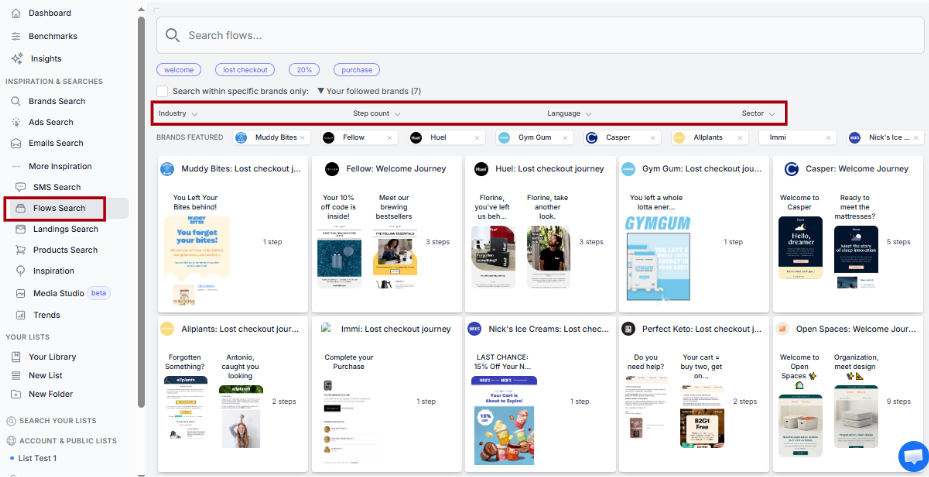Viewport: 929px width, 477px height.
Task: Click the Nick's Ice Creams card logo
Action: click(474, 329)
